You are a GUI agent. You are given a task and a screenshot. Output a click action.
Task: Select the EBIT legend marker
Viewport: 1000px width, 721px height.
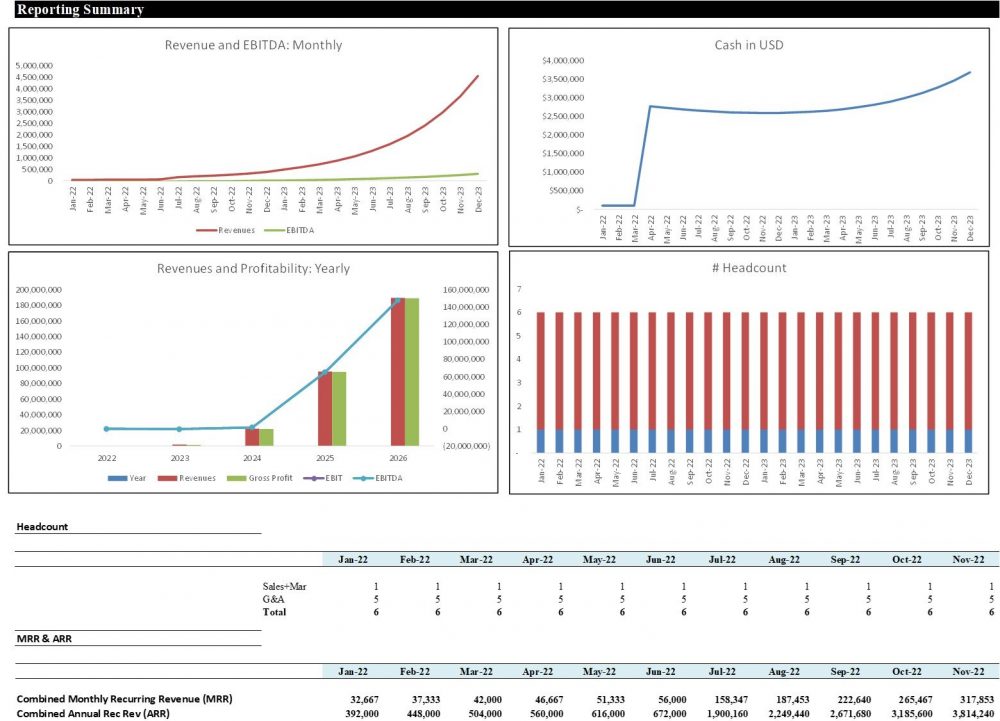pos(313,478)
